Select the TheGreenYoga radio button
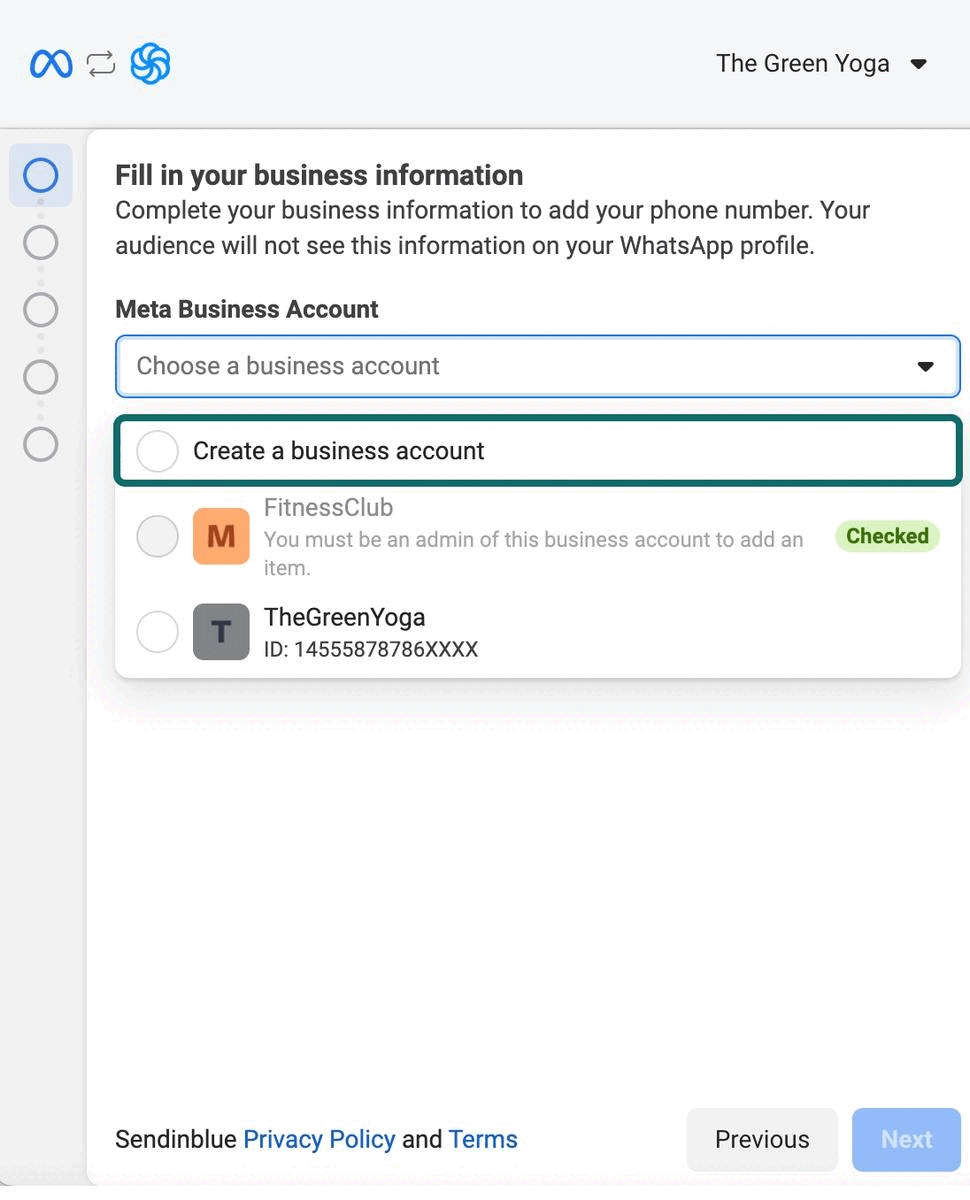The height and width of the screenshot is (1200, 970). click(x=157, y=632)
